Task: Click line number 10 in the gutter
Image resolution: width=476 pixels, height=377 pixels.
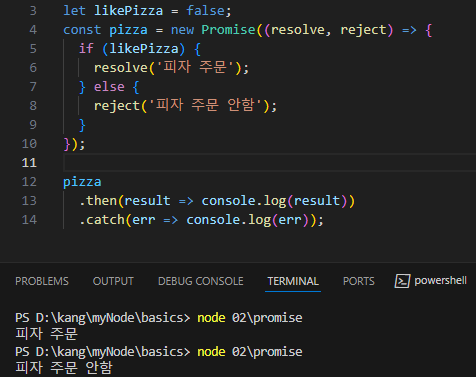Action: (29, 144)
